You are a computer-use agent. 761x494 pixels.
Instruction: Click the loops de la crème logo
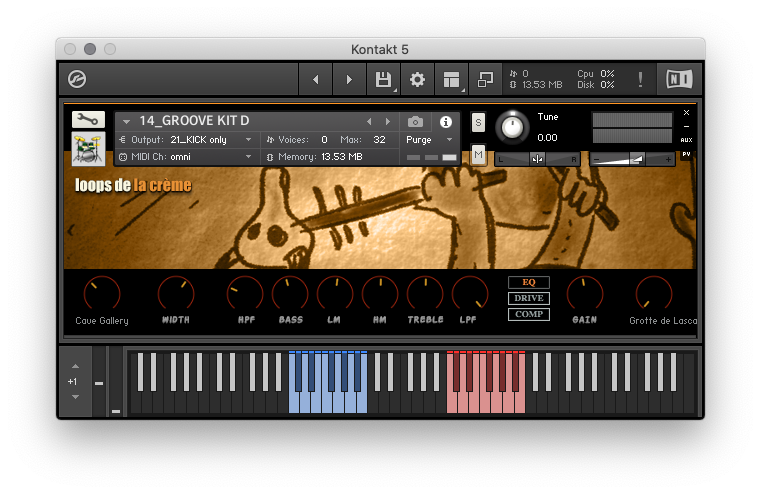pyautogui.click(x=133, y=185)
